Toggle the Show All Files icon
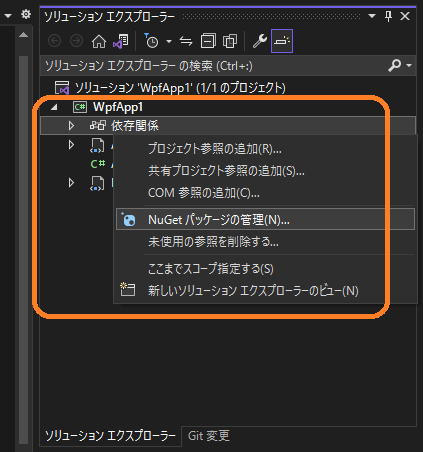This screenshot has width=423, height=452. coord(230,41)
